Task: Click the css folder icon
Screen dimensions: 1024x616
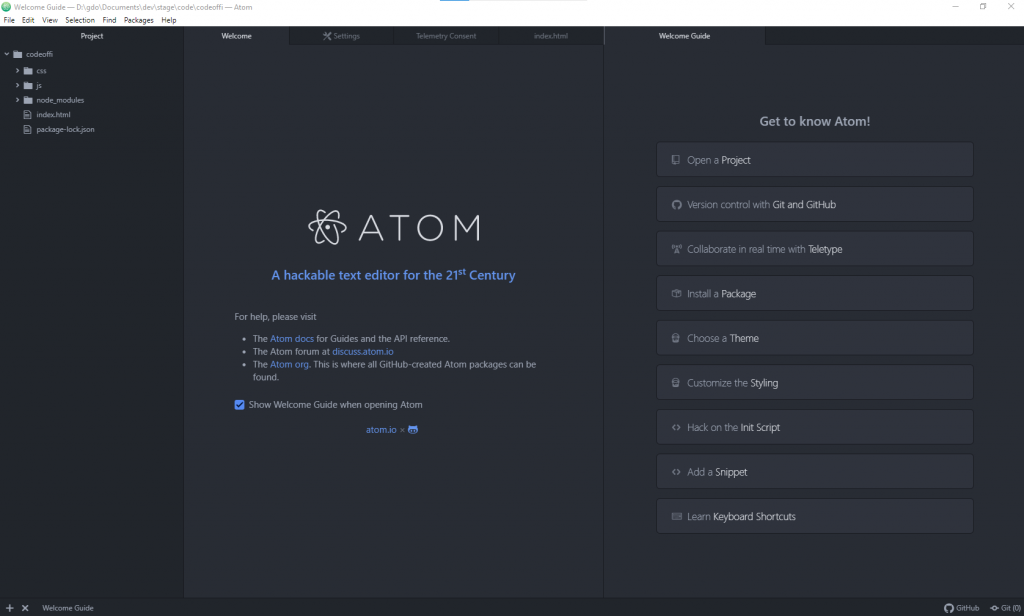Action: (28, 71)
